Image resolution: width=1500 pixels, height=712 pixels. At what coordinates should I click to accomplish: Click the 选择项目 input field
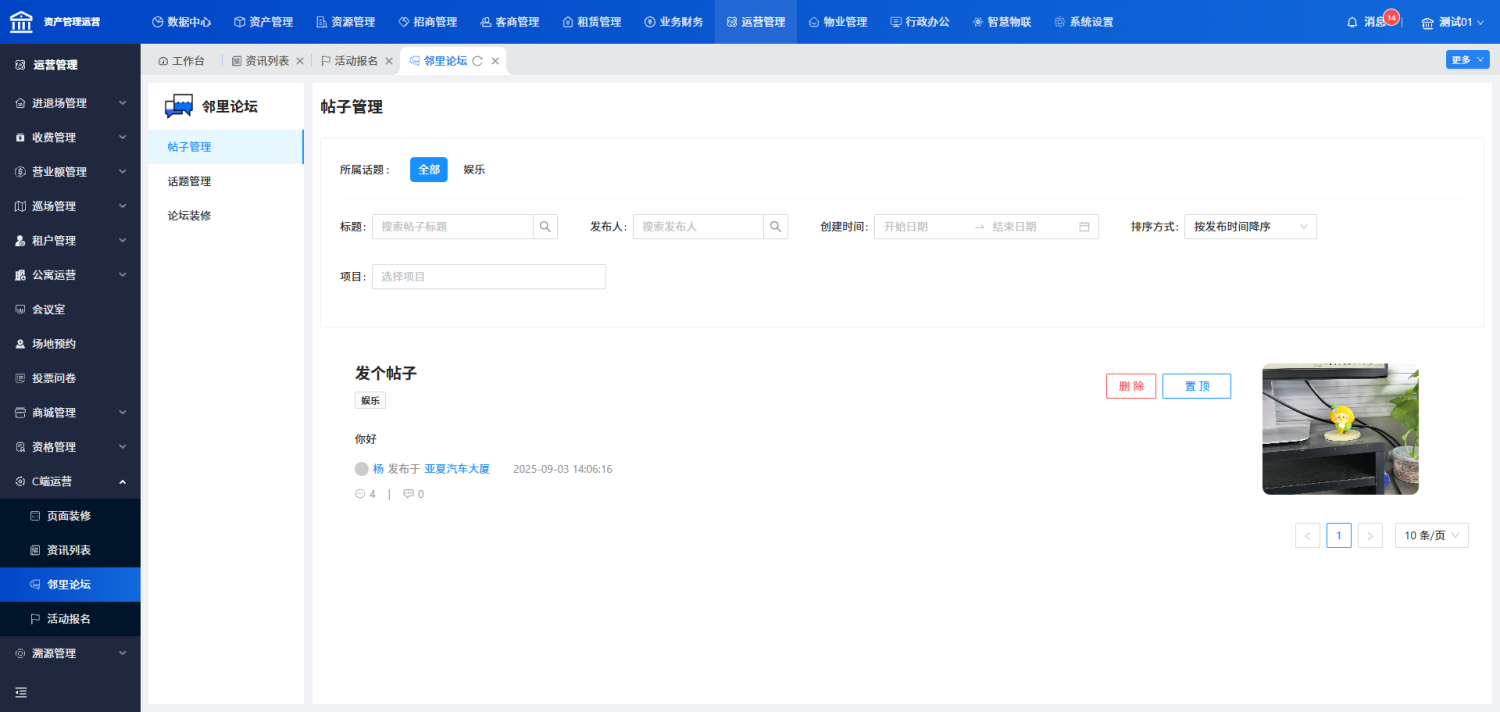pos(489,276)
